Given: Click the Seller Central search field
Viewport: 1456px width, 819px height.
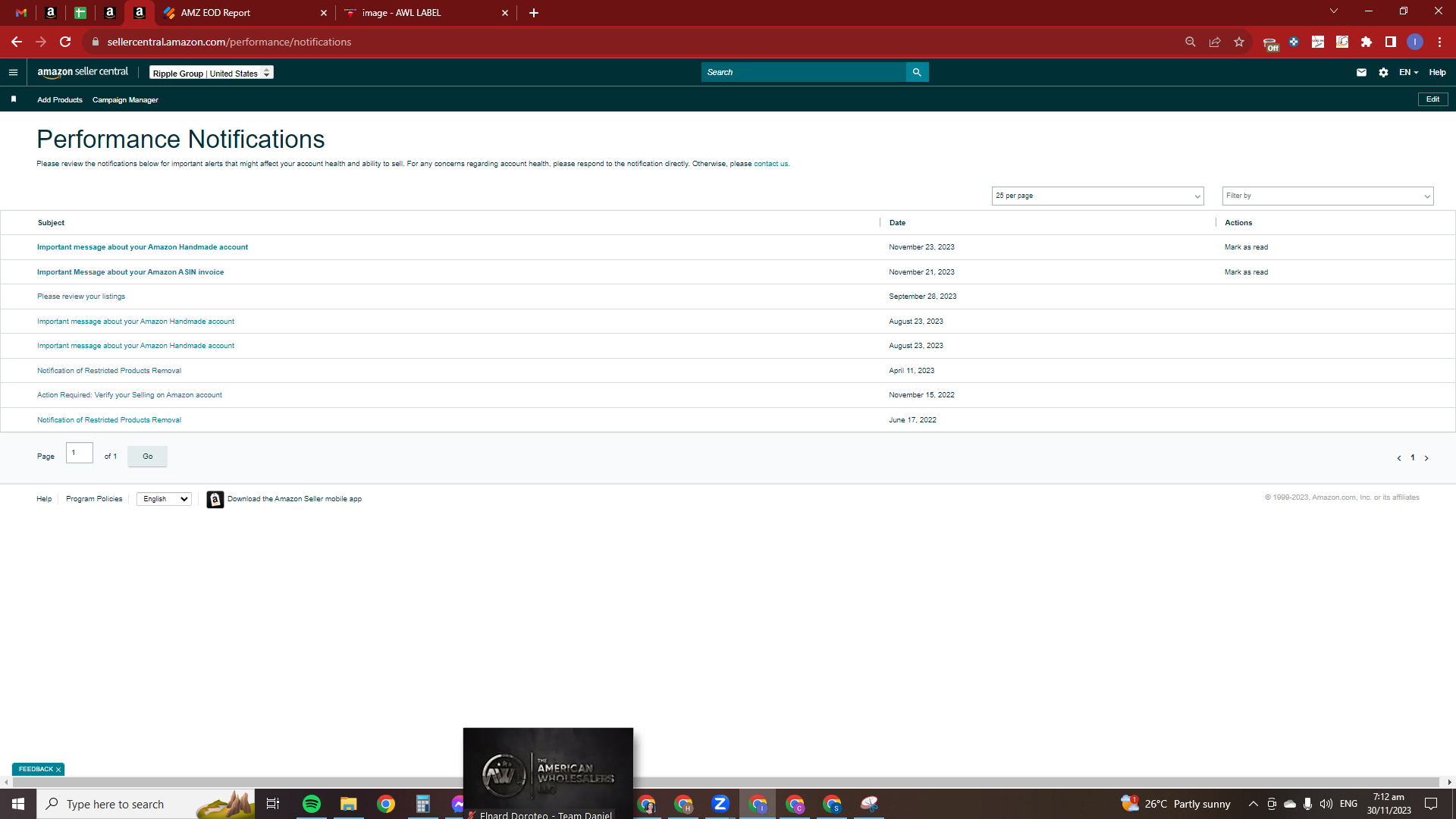Looking at the screenshot, I should click(804, 72).
